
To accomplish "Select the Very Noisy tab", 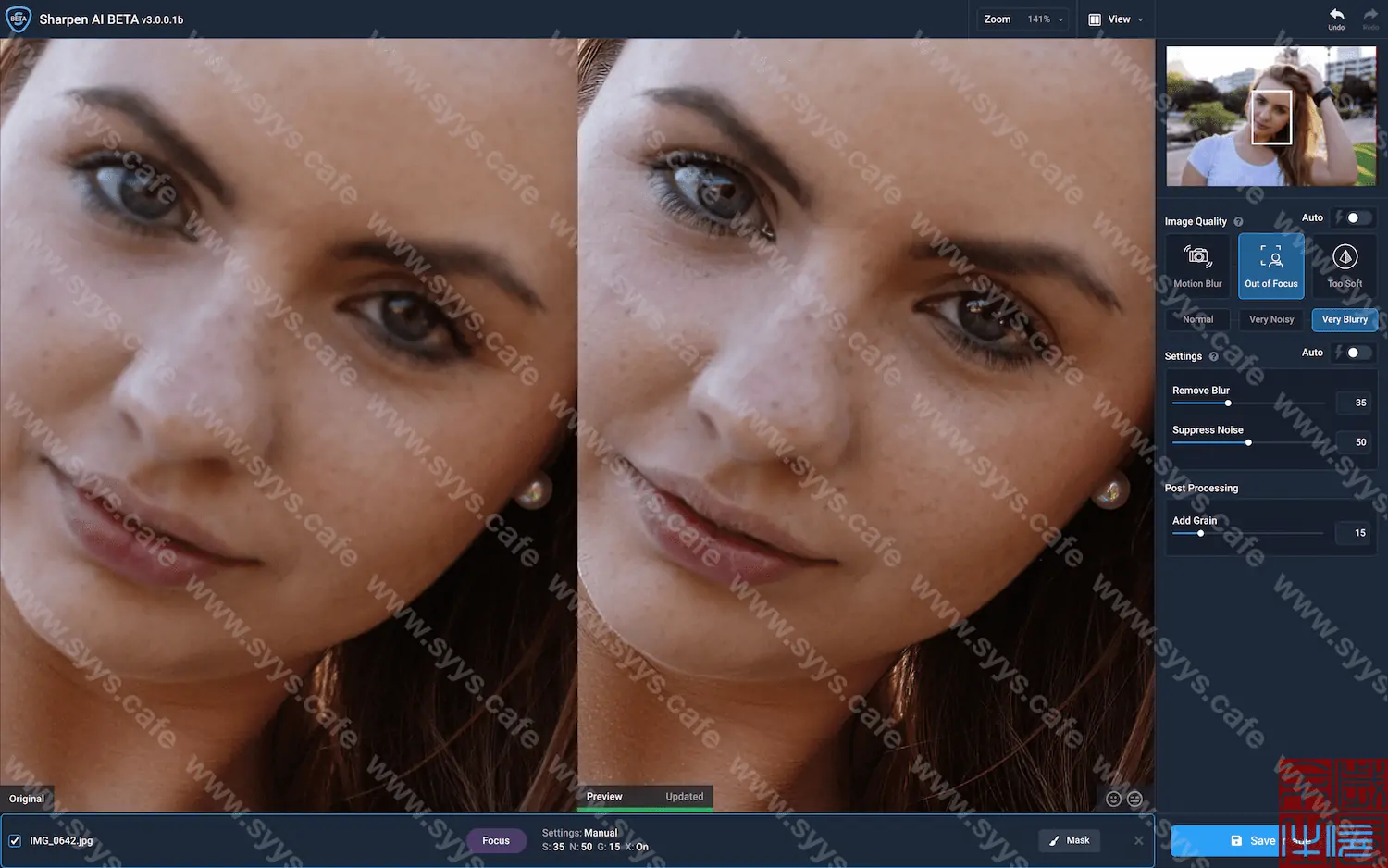I will click(x=1271, y=319).
